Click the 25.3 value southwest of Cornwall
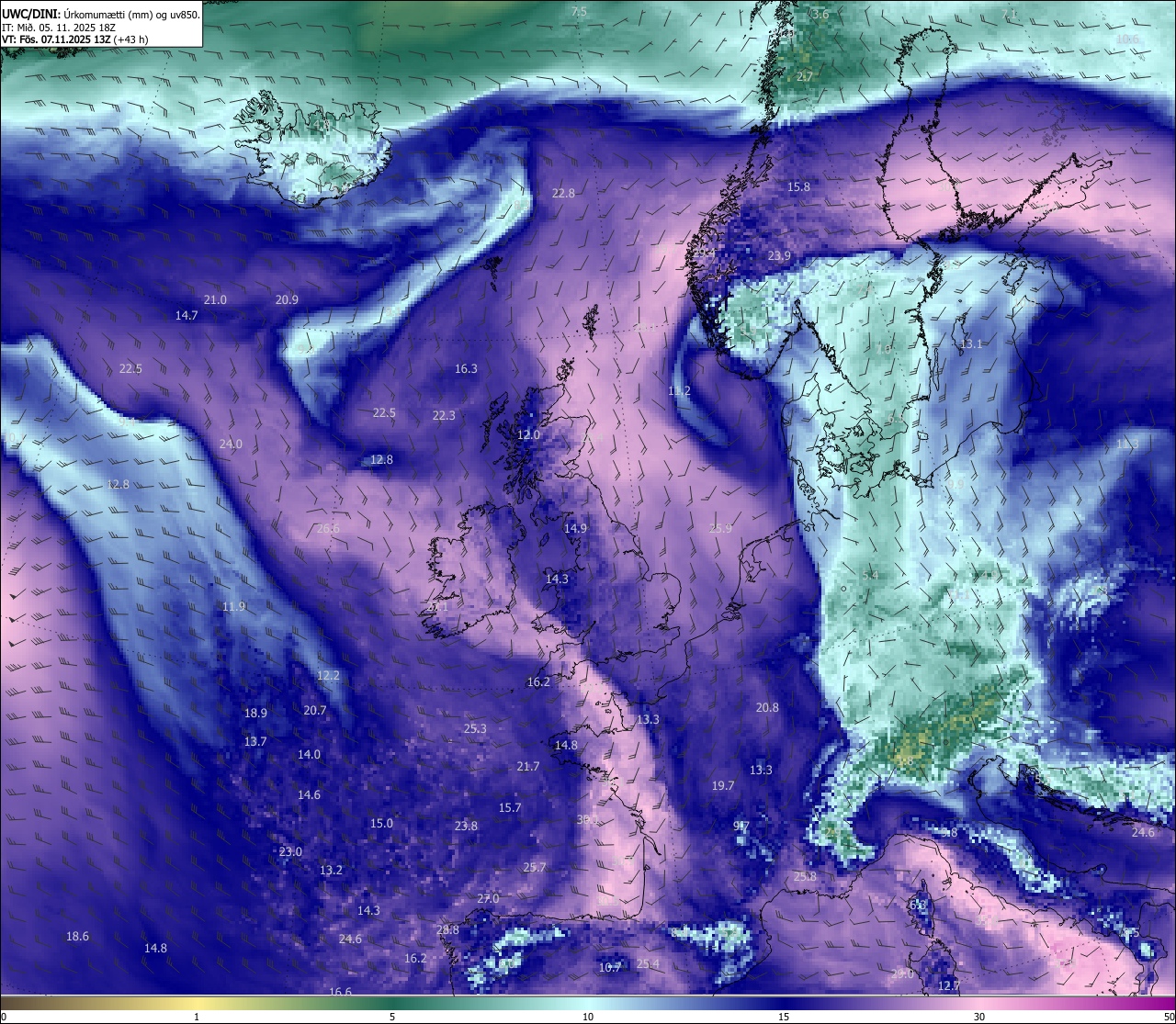This screenshot has width=1176, height=1024. 475,728
